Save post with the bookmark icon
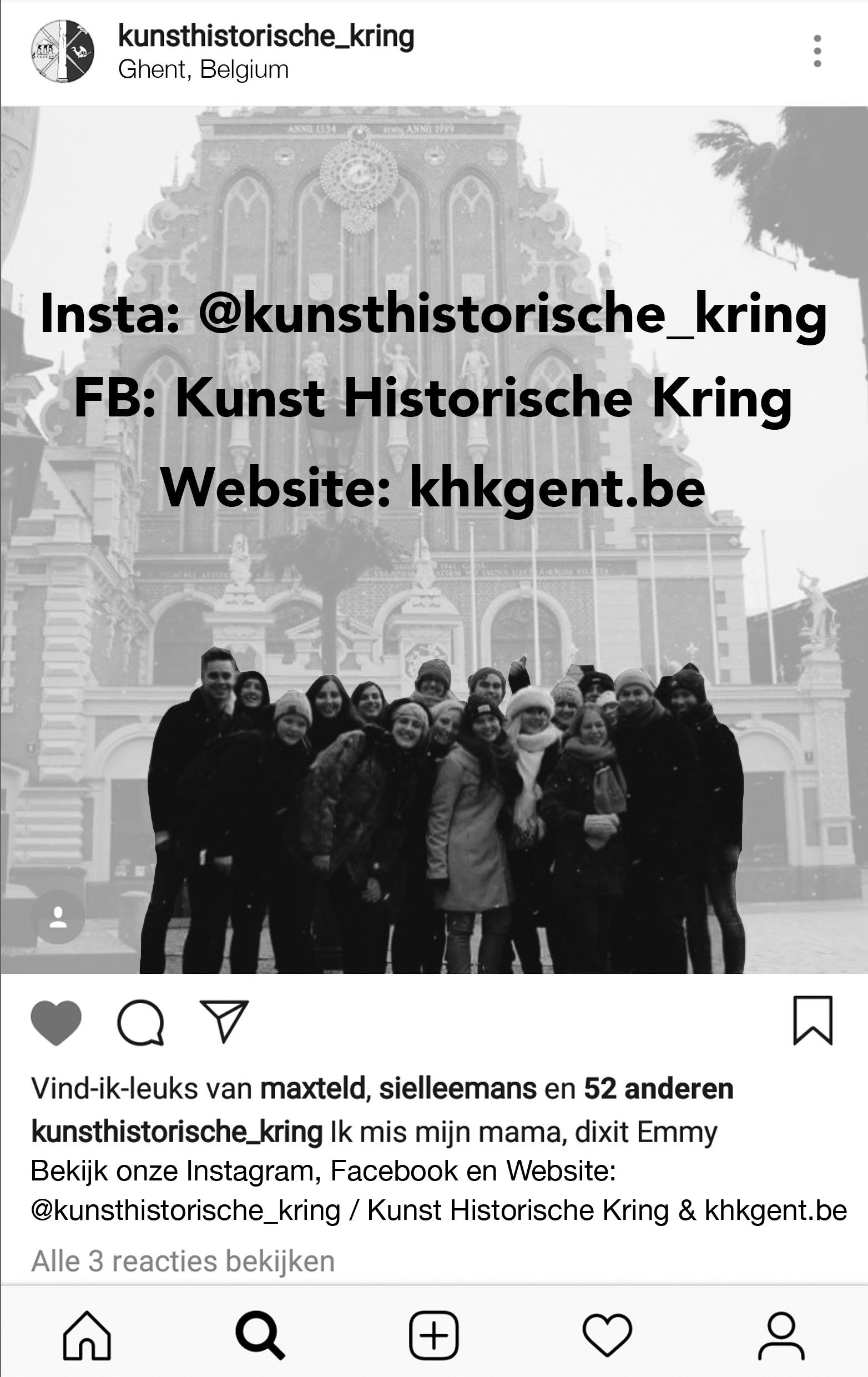This screenshot has height=1377, width=868. coord(813,1021)
